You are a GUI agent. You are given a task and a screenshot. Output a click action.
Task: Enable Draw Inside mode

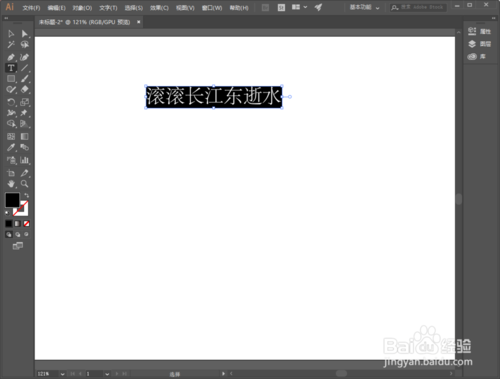26,235
